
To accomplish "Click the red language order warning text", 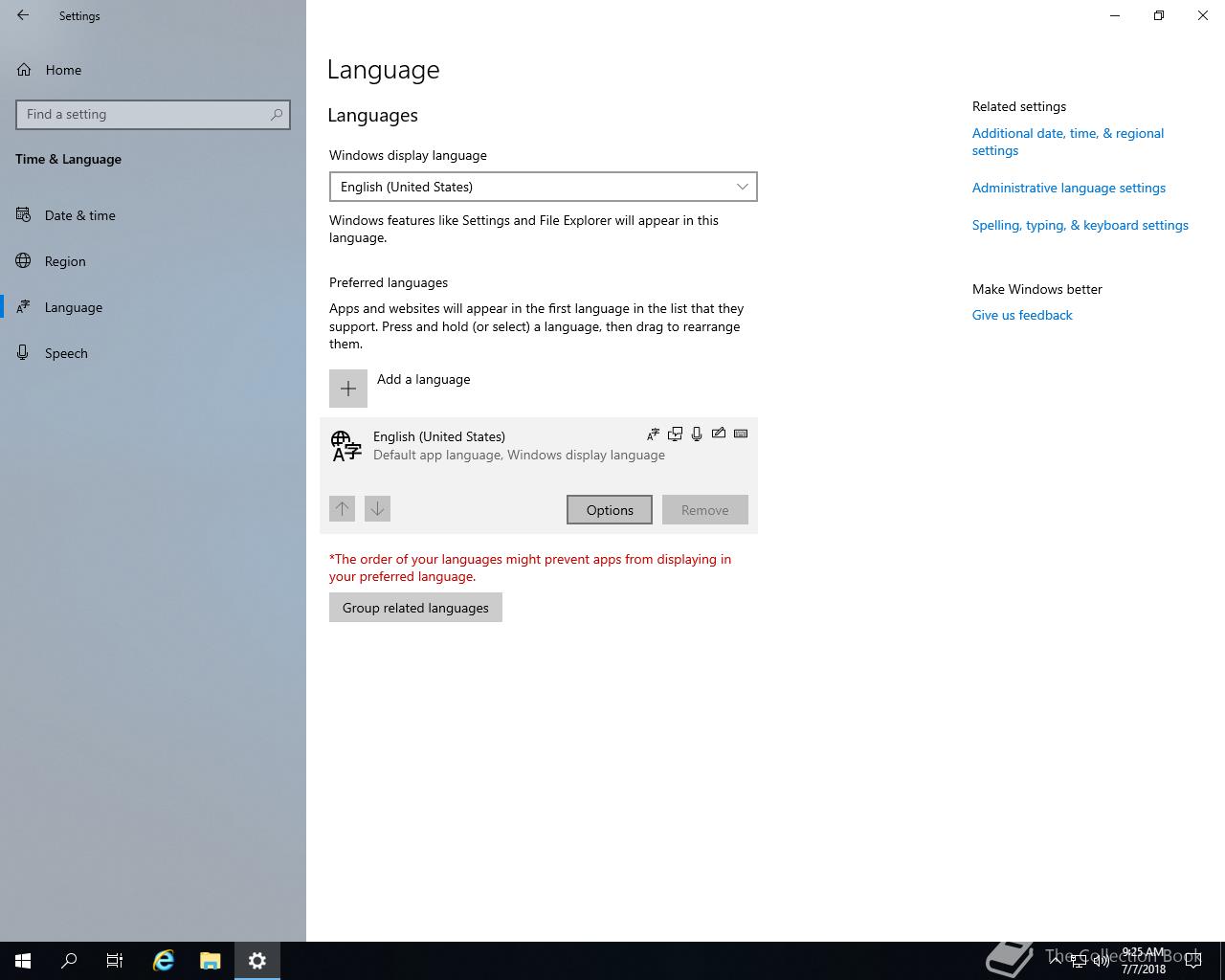I will pyautogui.click(x=530, y=568).
